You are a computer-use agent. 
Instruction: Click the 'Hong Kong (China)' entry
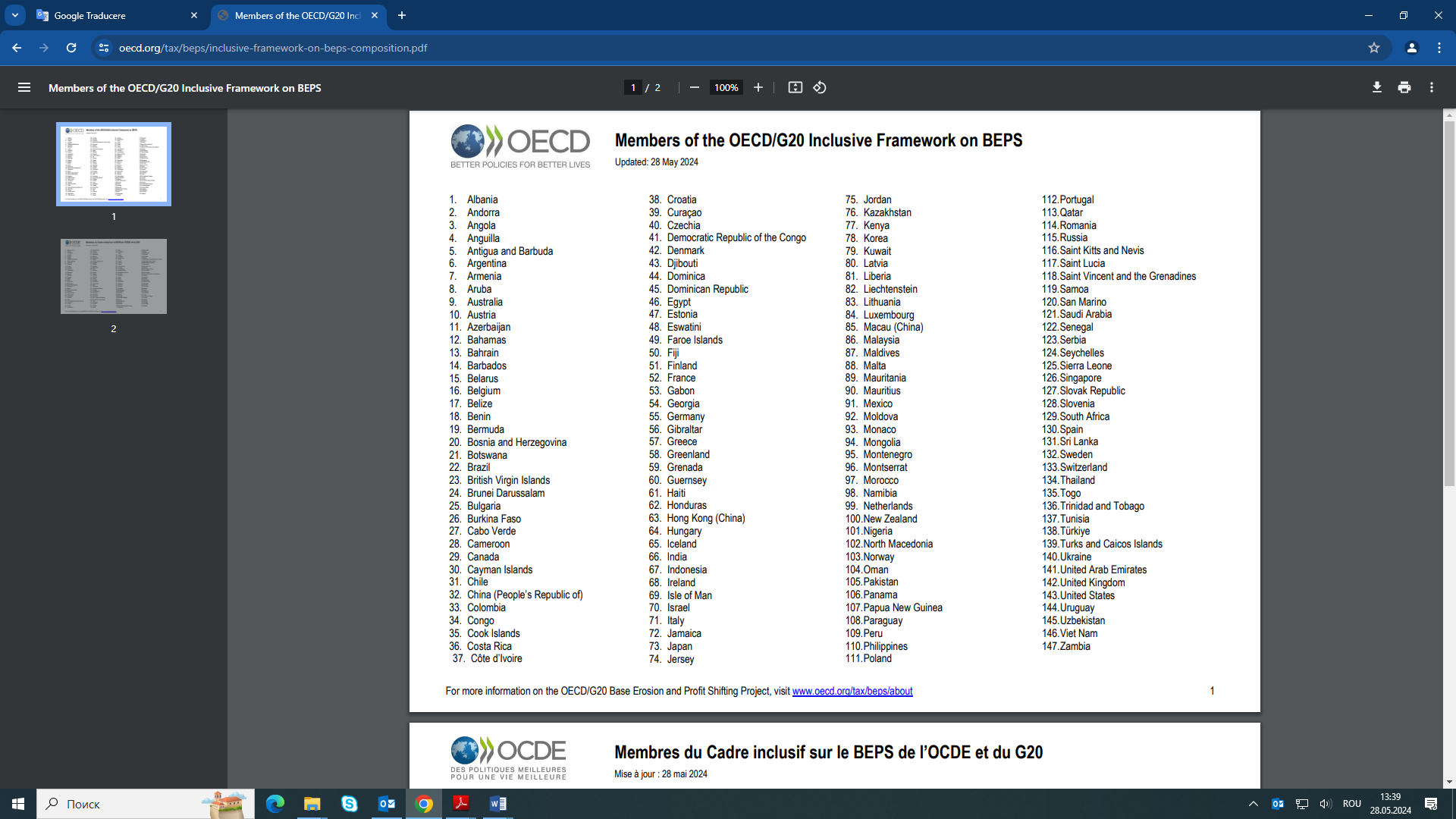pos(706,518)
